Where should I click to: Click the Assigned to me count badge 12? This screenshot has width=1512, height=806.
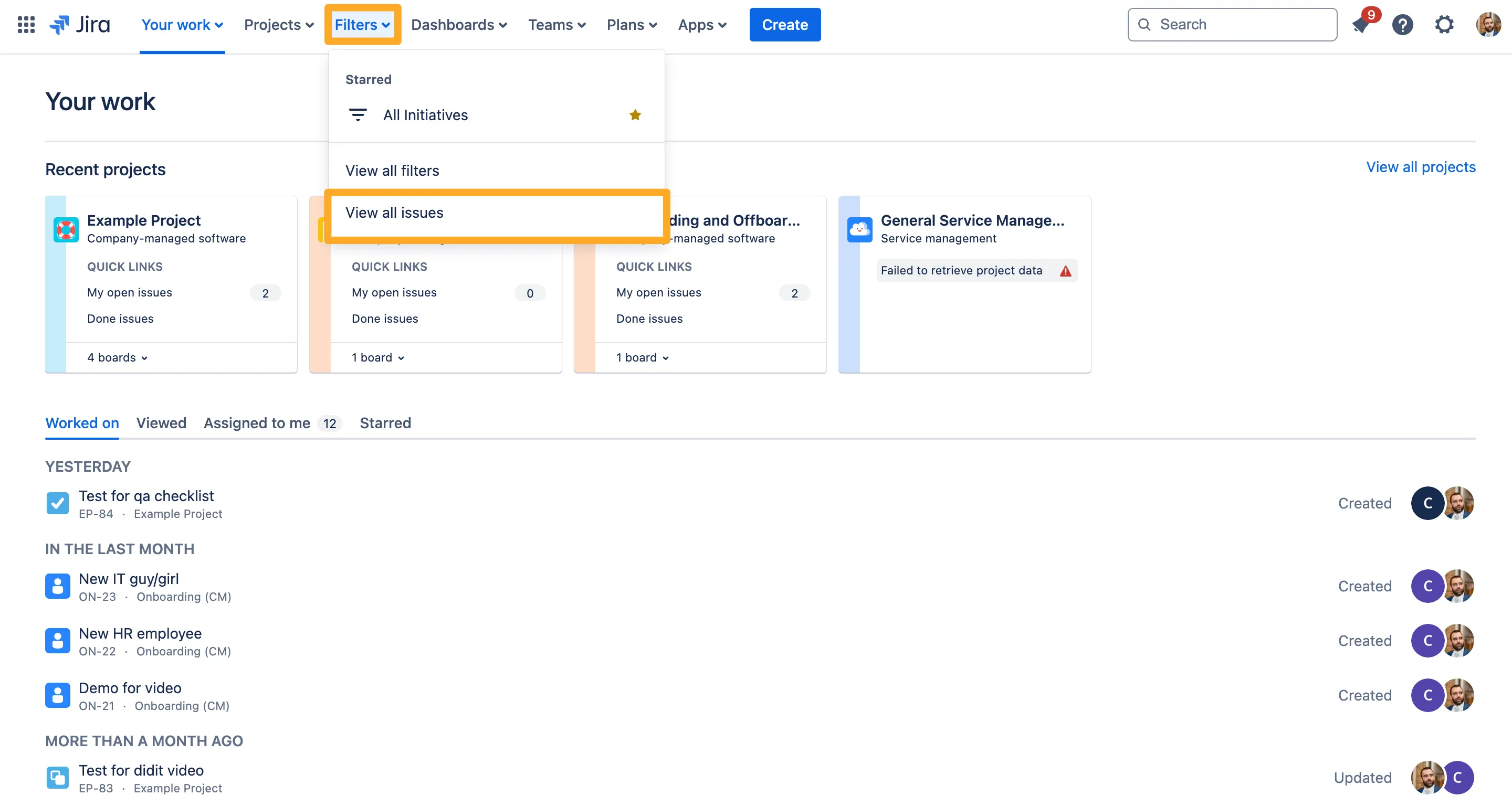point(329,423)
